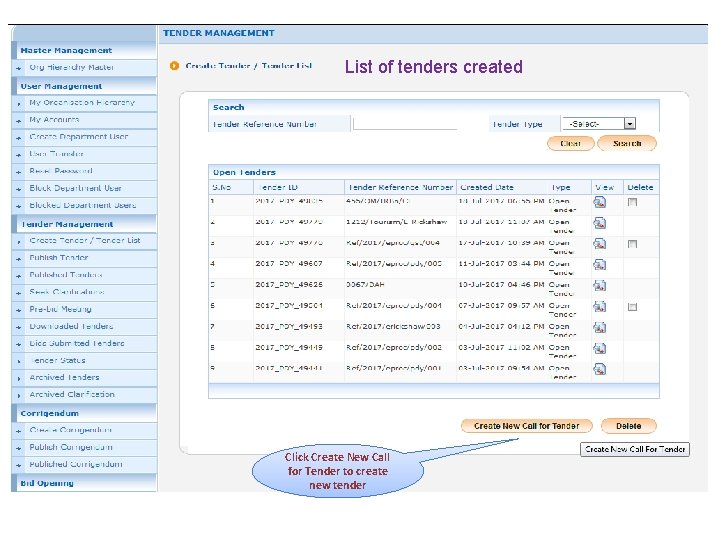Open Blocked Department Users list
The height and width of the screenshot is (540, 720).
click(84, 205)
